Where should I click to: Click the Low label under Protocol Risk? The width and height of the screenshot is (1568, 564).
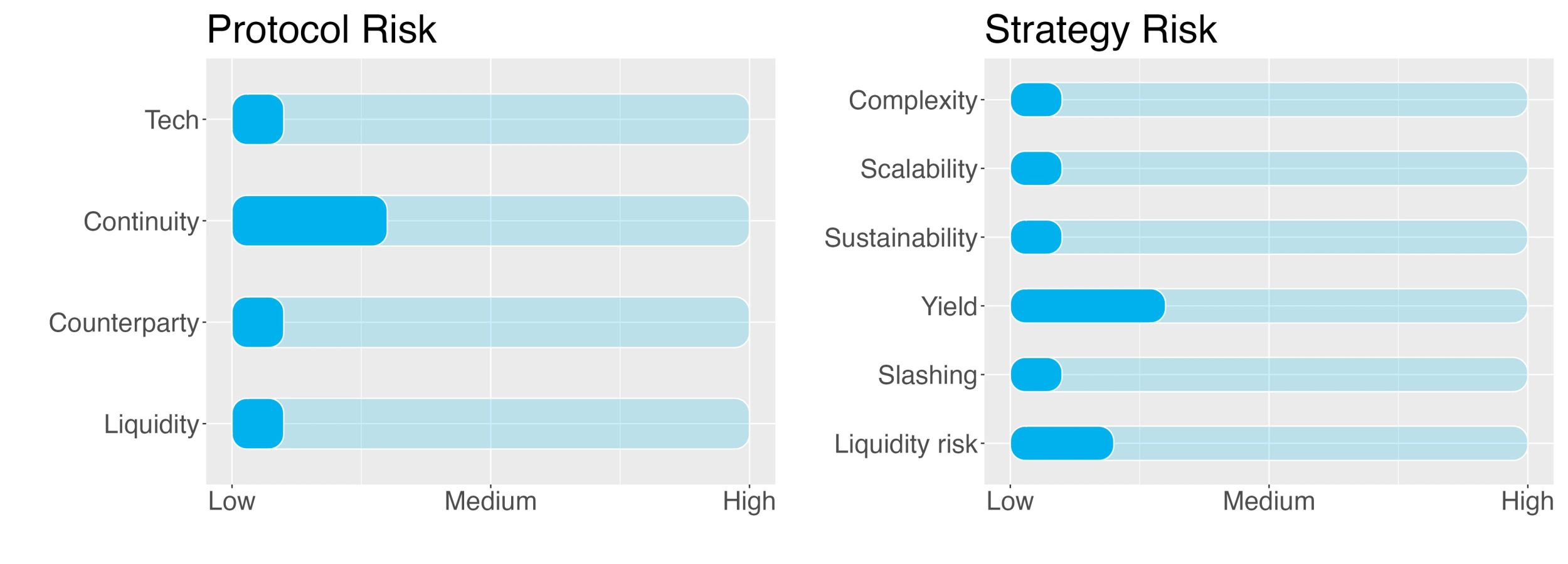(x=232, y=501)
